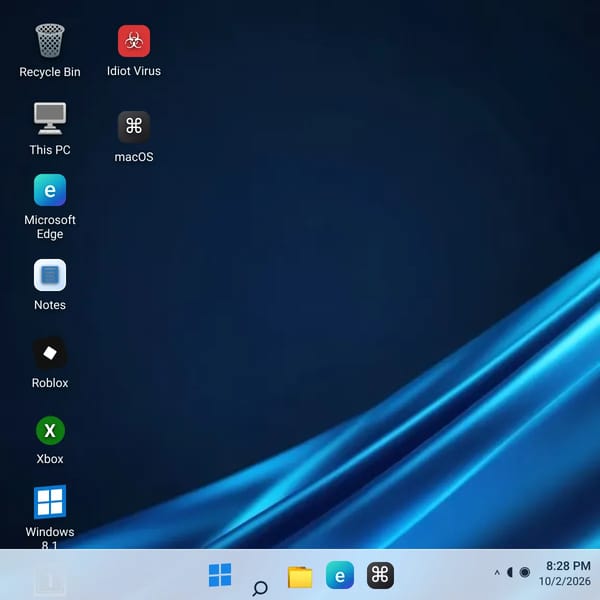Click the date 10/2/2026 in tray

pos(565,581)
